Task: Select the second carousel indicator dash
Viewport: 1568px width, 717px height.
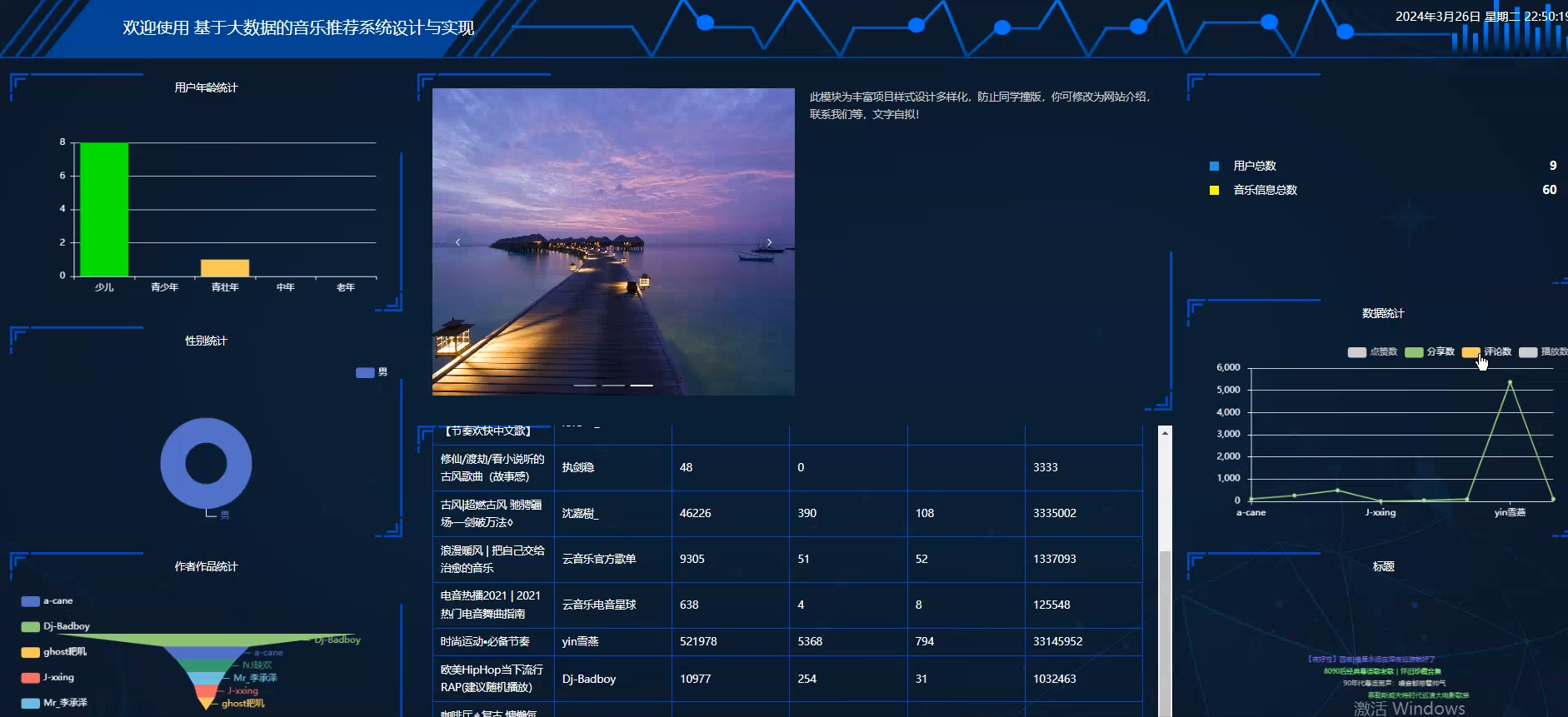Action: point(613,386)
